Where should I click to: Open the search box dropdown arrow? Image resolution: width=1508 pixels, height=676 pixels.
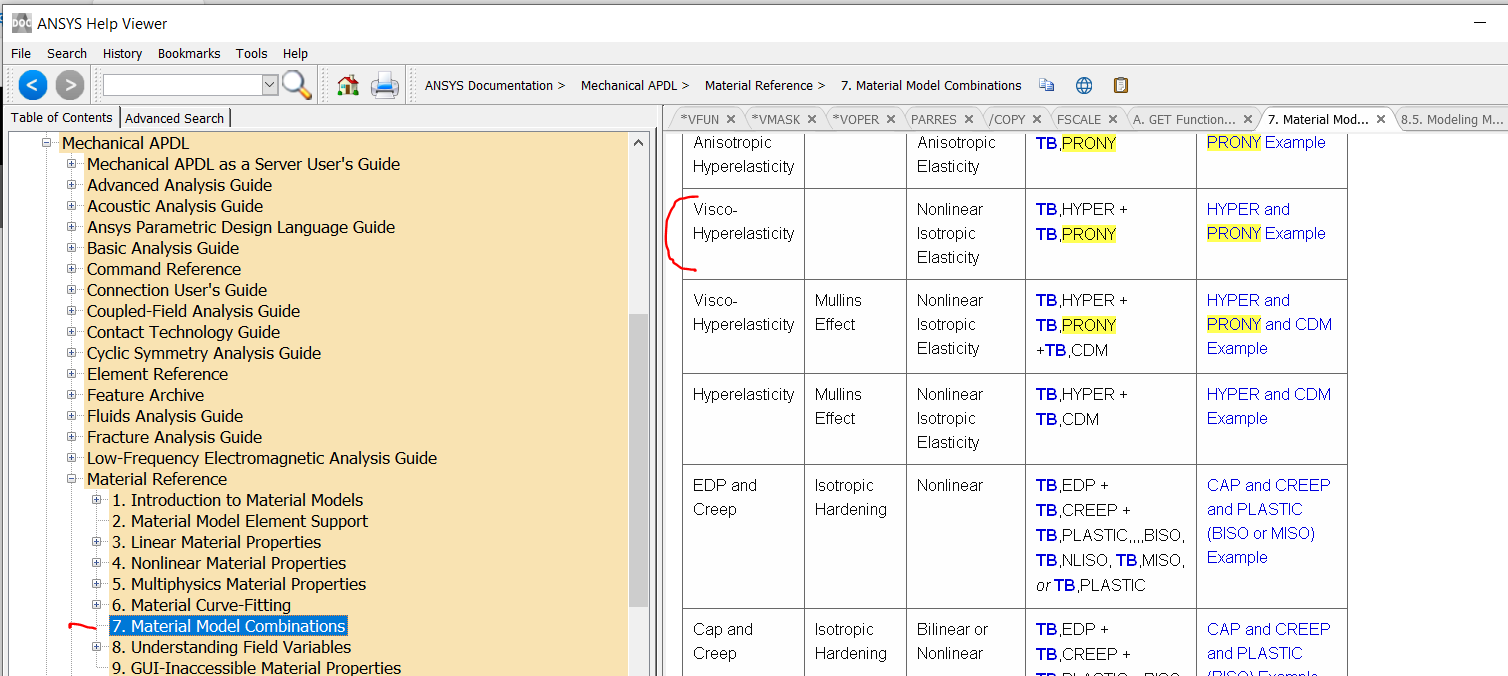coord(270,85)
